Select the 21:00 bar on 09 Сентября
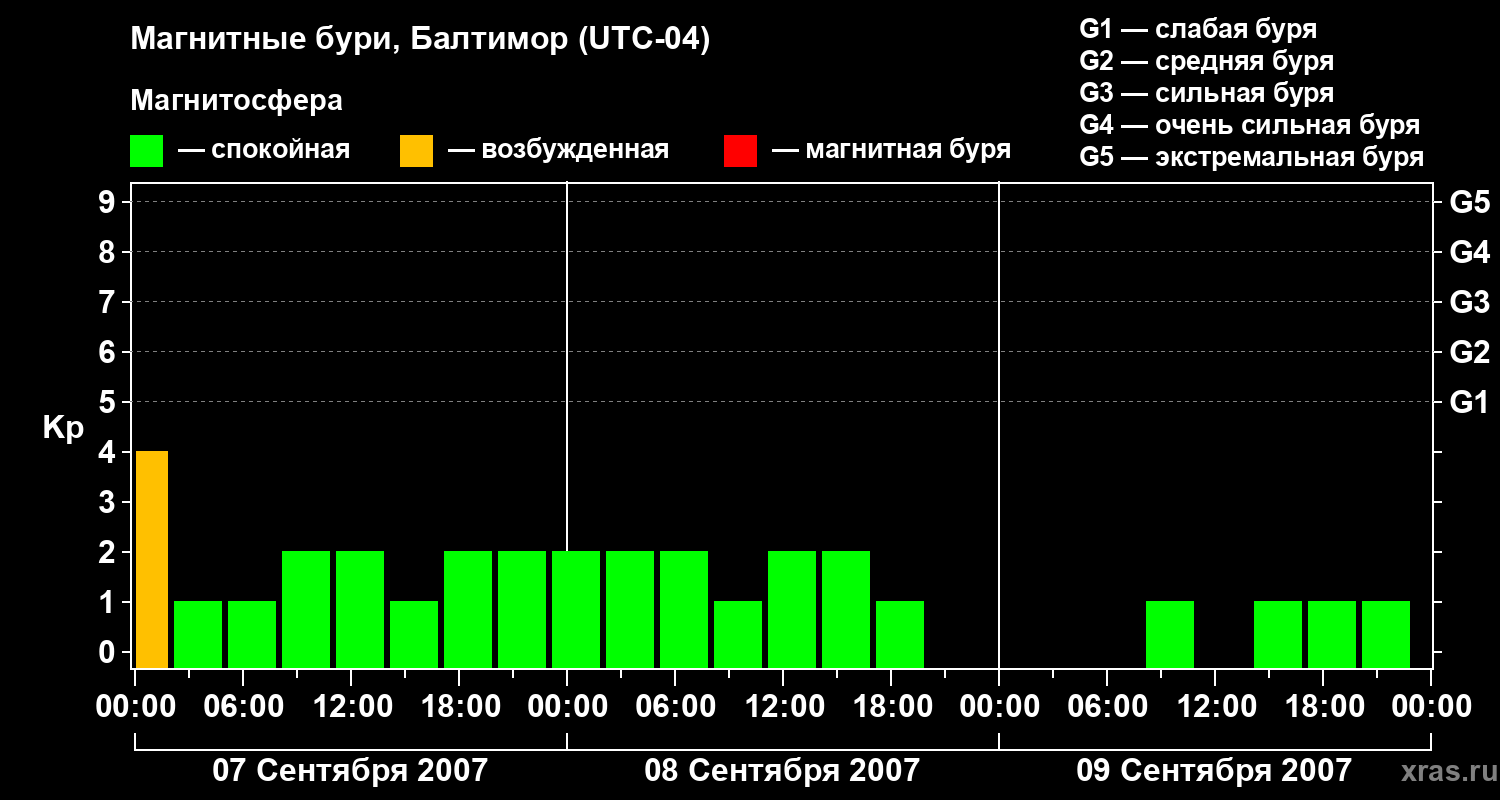1500x800 pixels. click(1386, 634)
